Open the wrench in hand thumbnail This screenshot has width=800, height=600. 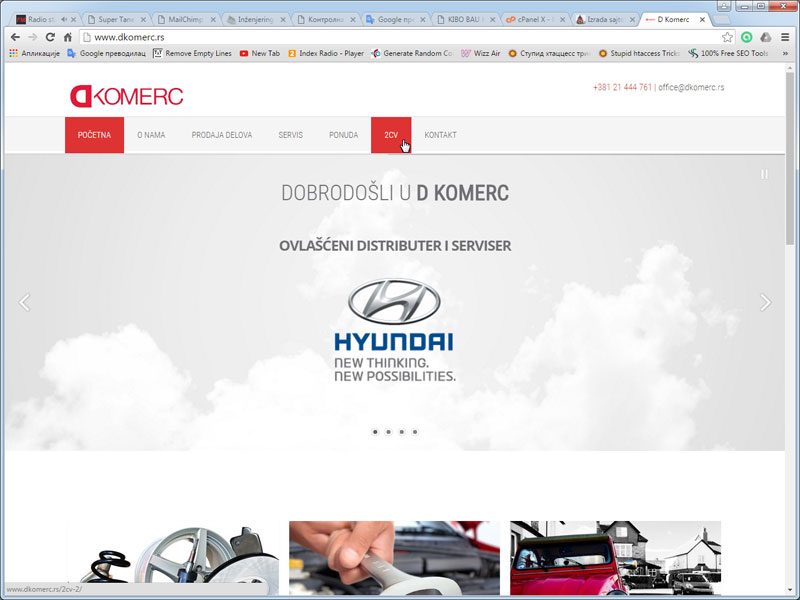[x=394, y=559]
